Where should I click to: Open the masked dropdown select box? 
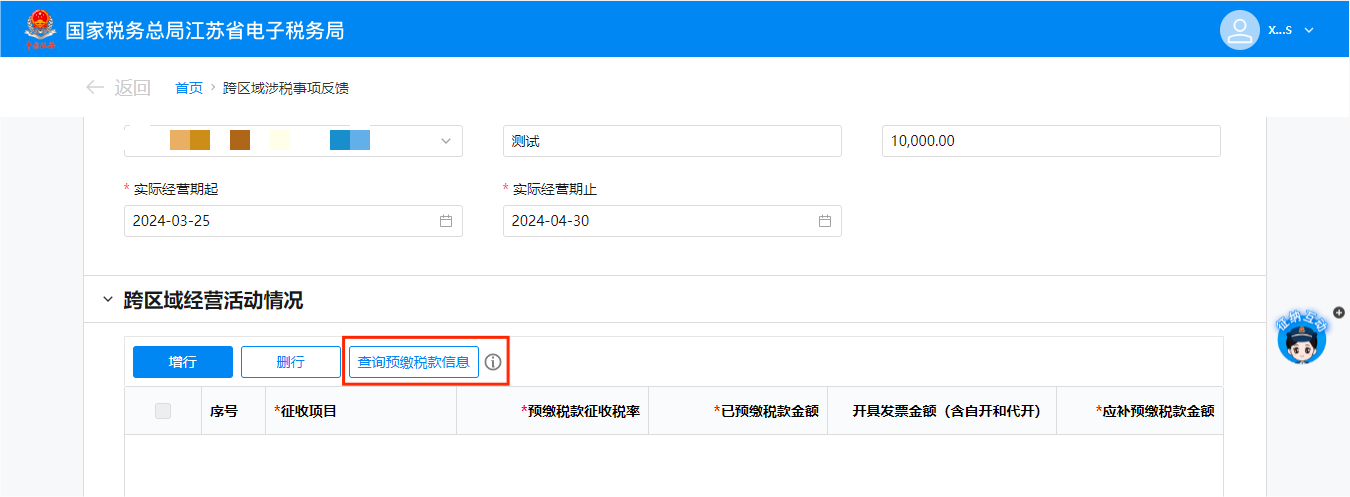pos(293,141)
